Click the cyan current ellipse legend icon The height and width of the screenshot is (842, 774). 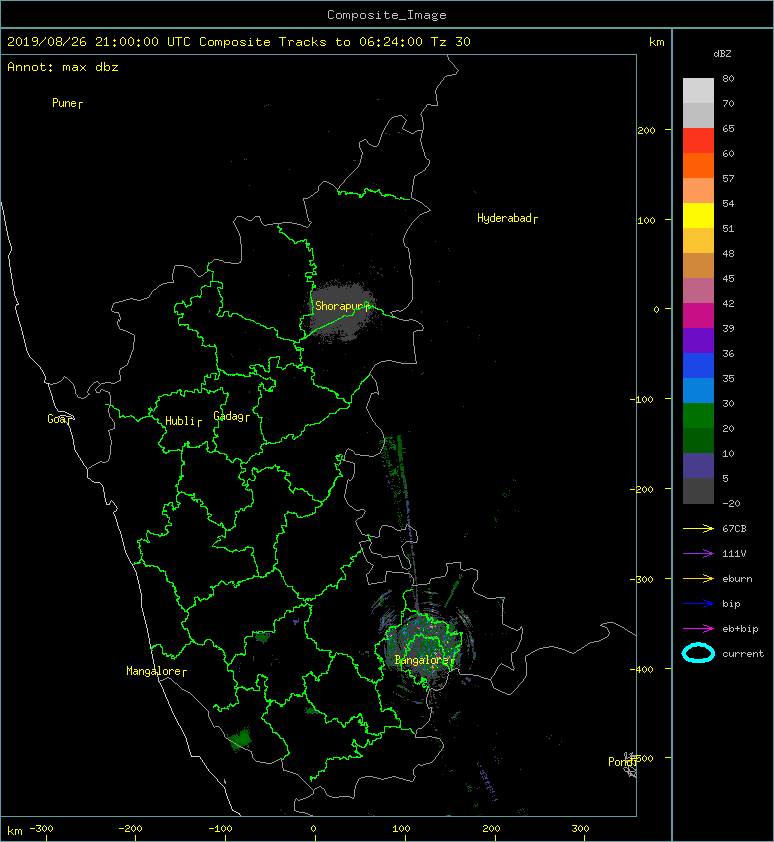[x=698, y=654]
